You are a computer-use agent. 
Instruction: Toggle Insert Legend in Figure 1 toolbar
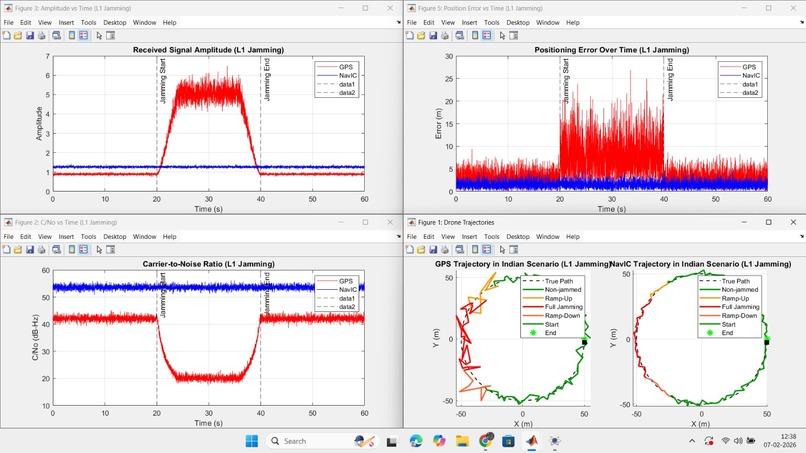pos(487,249)
